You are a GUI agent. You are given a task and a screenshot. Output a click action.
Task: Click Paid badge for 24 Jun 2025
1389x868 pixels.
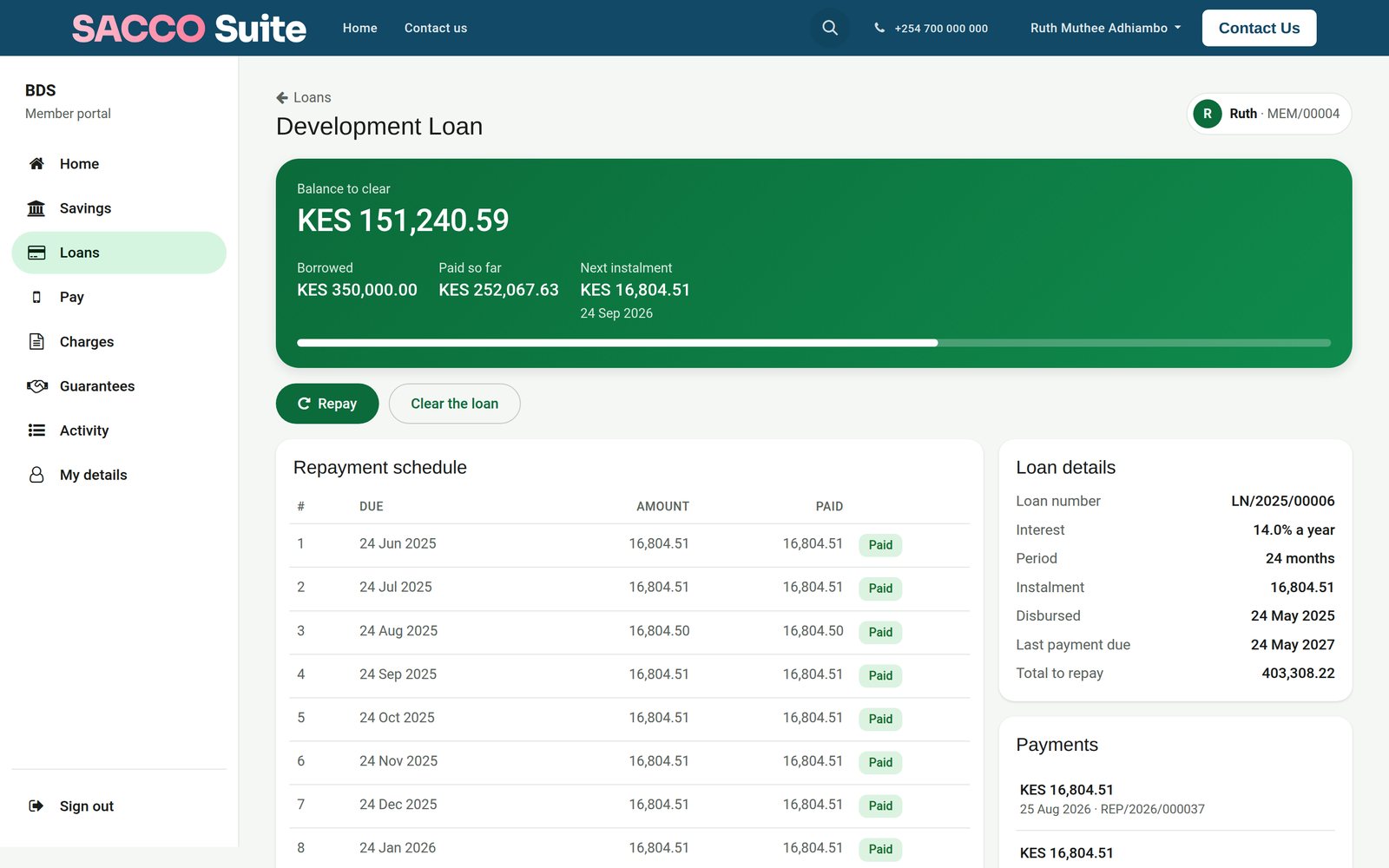(x=880, y=545)
